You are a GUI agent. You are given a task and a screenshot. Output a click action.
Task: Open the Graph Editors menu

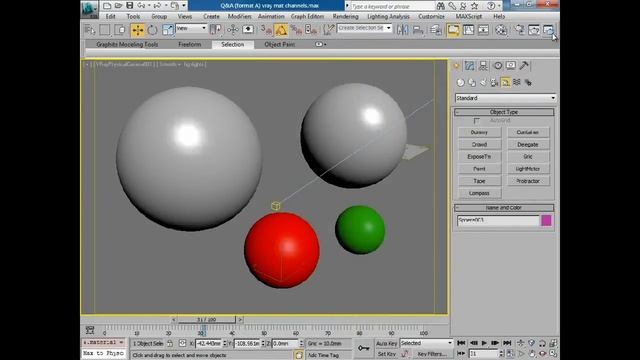click(307, 16)
